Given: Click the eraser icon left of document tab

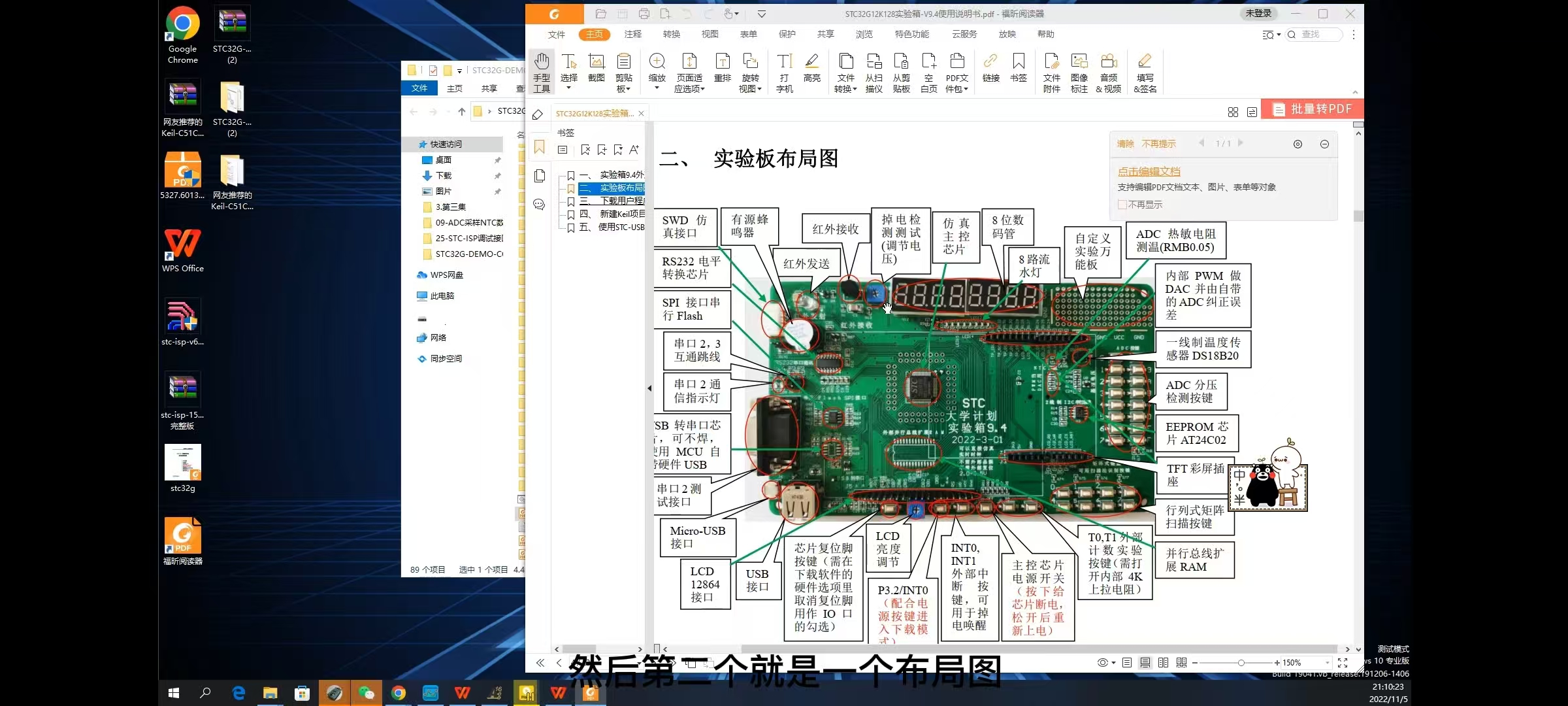Looking at the screenshot, I should [537, 114].
